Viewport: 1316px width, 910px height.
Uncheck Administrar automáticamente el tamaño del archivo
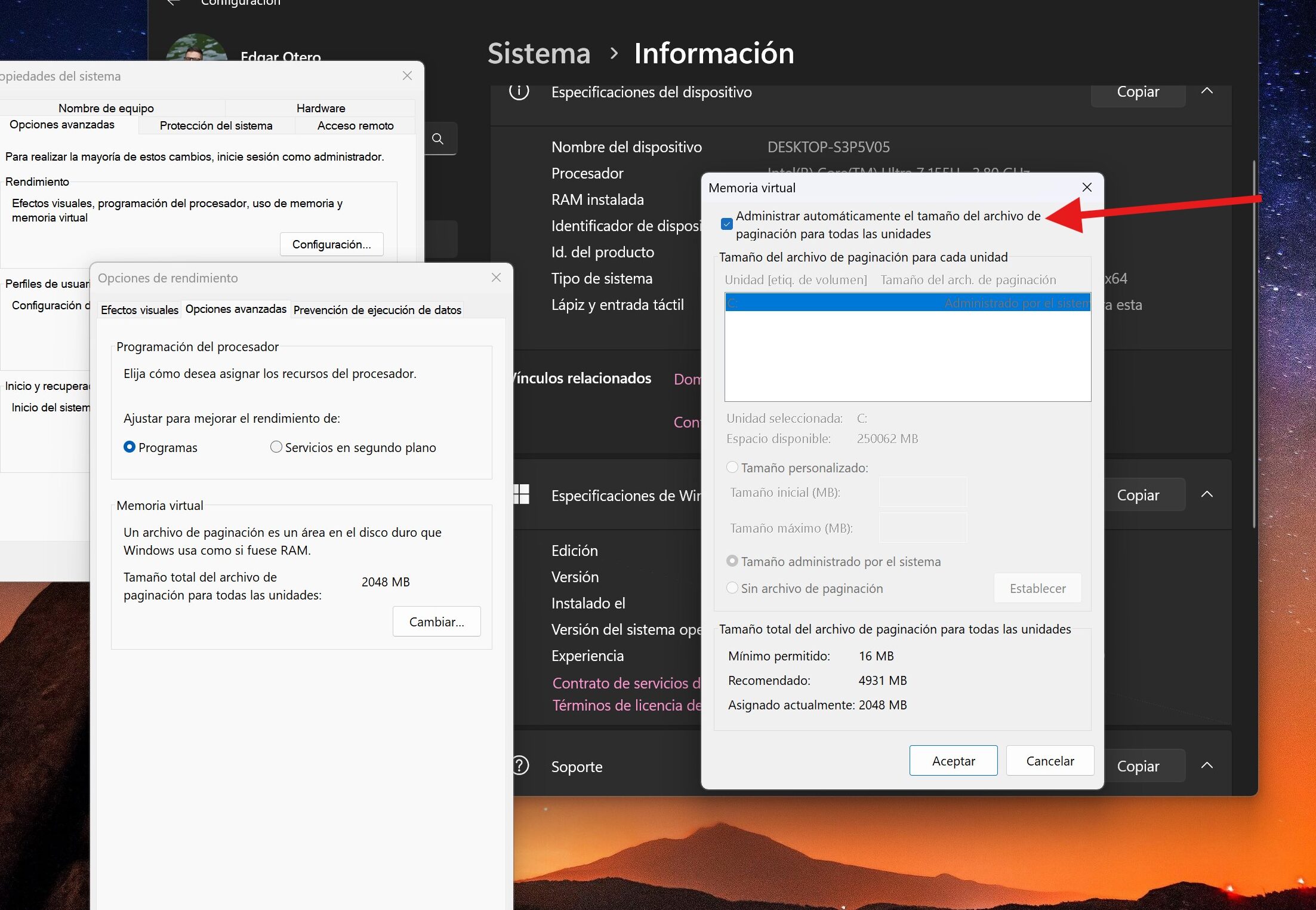tap(726, 223)
